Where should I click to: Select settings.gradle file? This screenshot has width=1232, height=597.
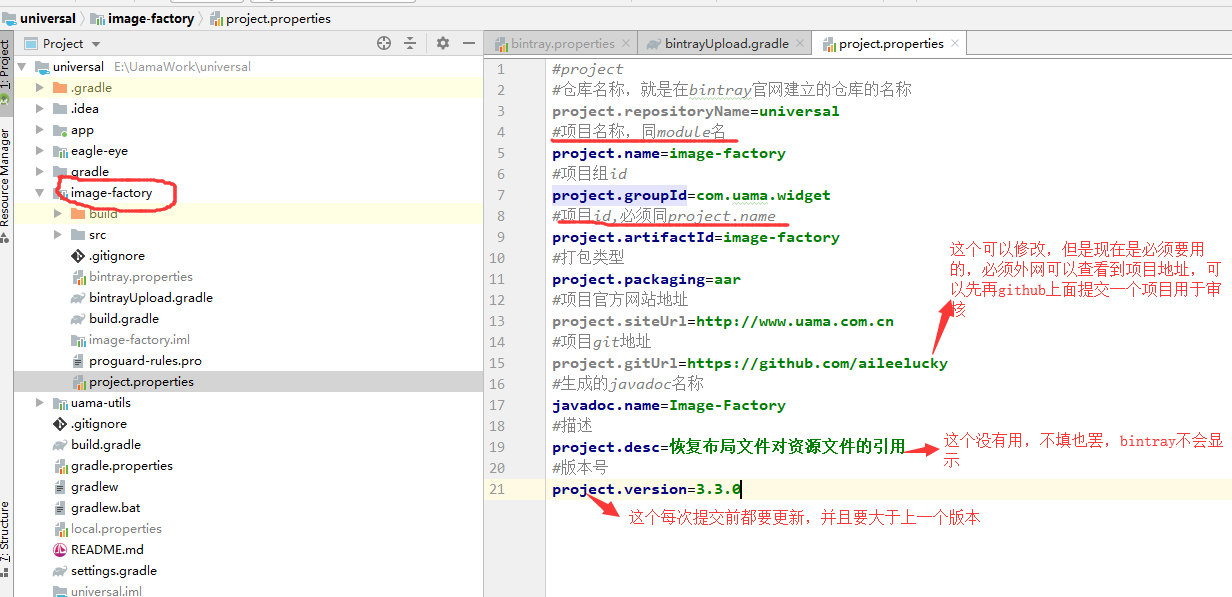(x=113, y=571)
